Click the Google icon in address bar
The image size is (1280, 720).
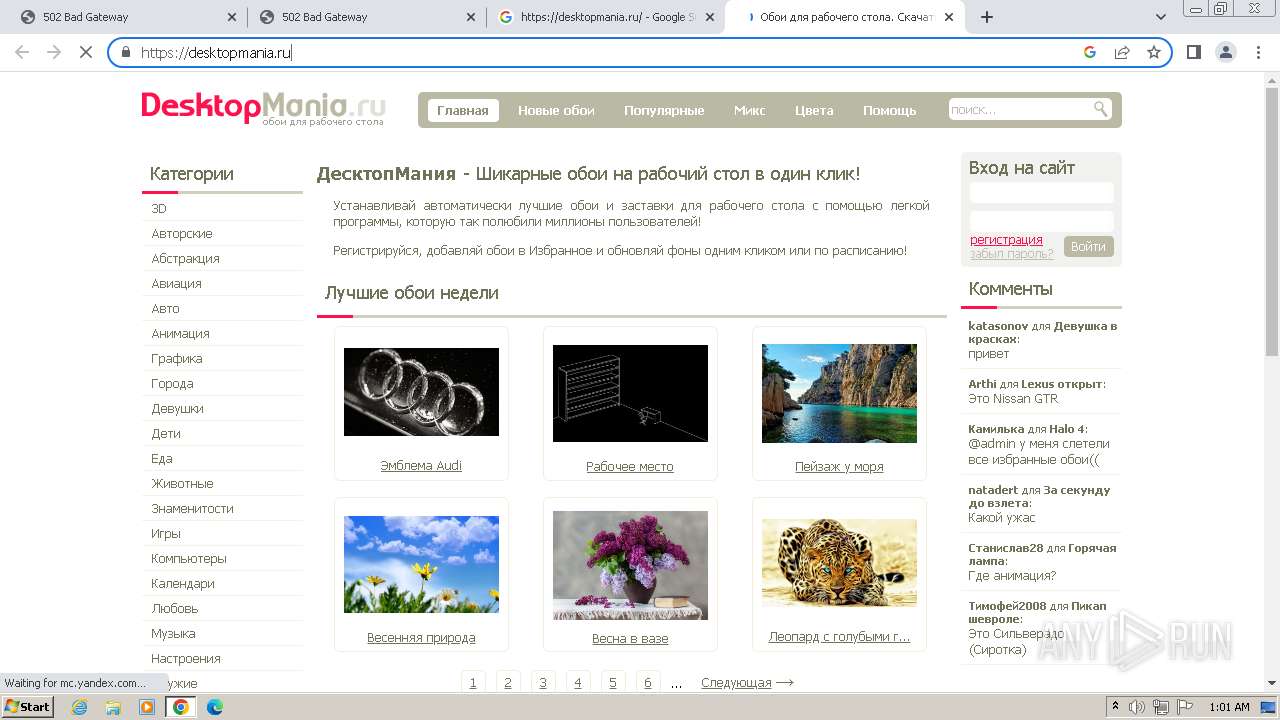tap(1090, 52)
